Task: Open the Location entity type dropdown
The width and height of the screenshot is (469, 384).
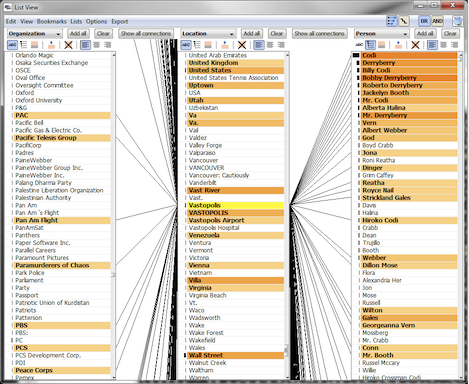Action: point(208,34)
